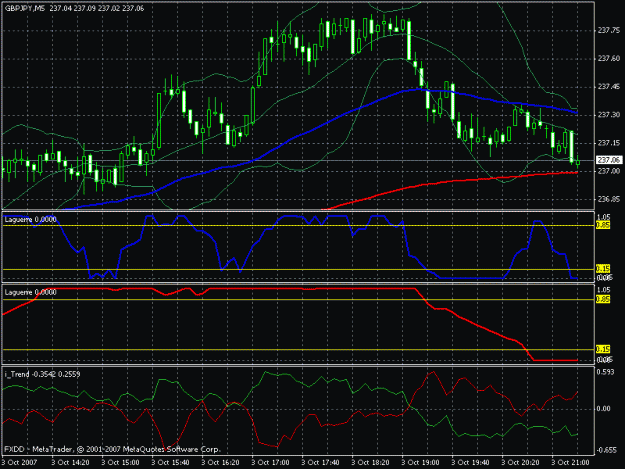Click the 3 Oct 16:20 time axis label
Image resolution: width=625 pixels, height=469 pixels.
tap(220, 463)
